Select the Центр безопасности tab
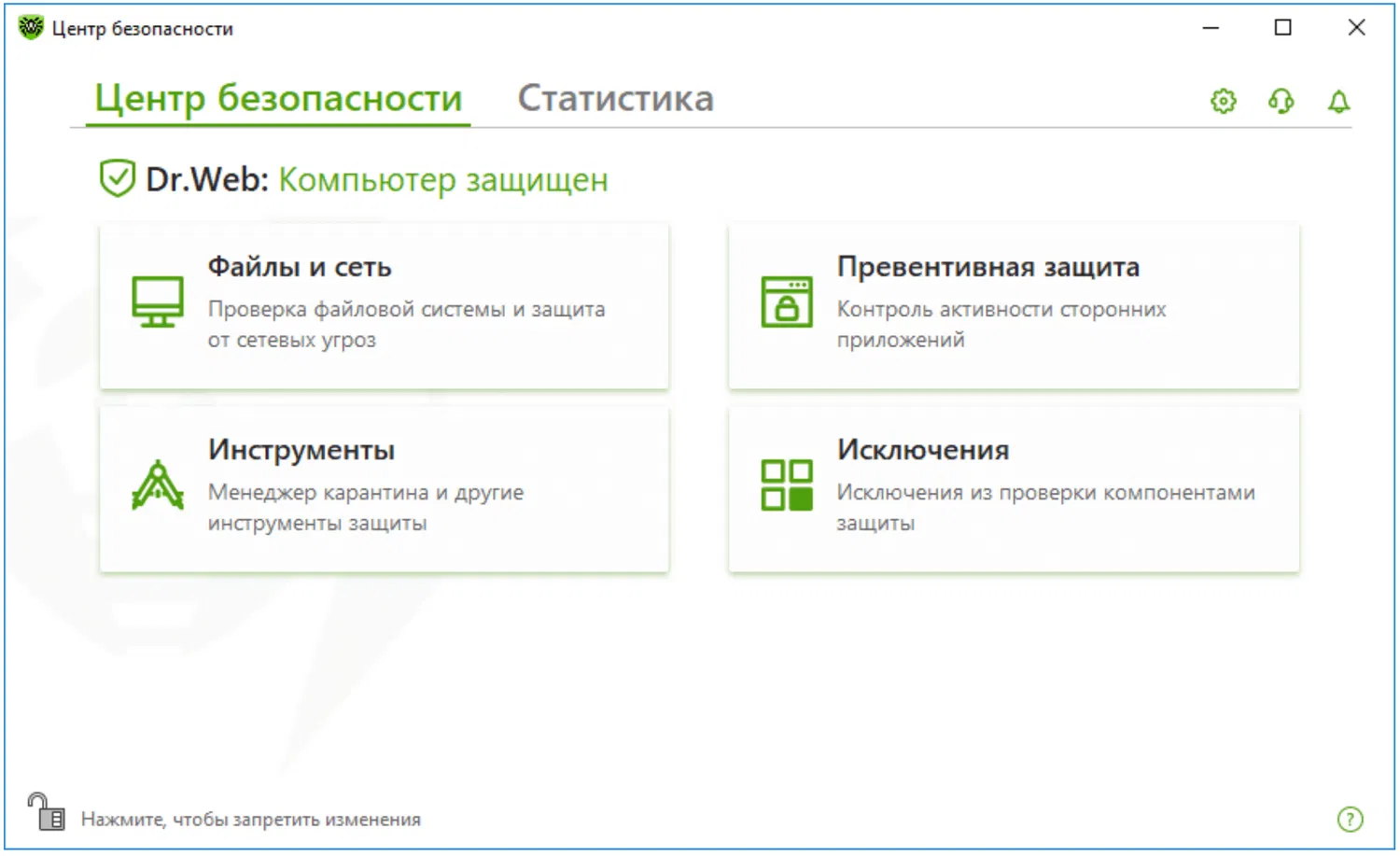 click(278, 98)
